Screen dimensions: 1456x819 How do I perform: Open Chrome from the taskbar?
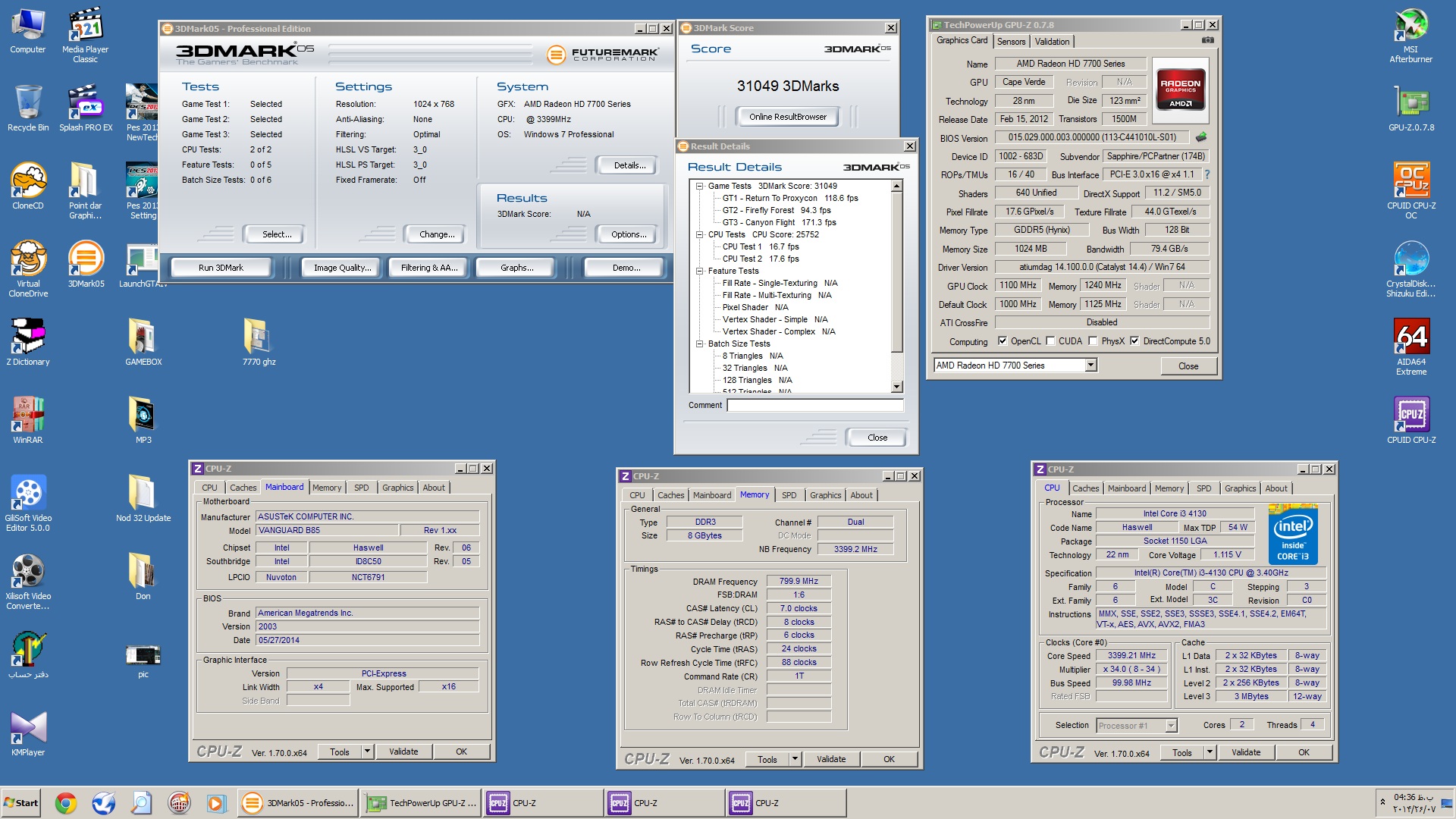click(66, 802)
